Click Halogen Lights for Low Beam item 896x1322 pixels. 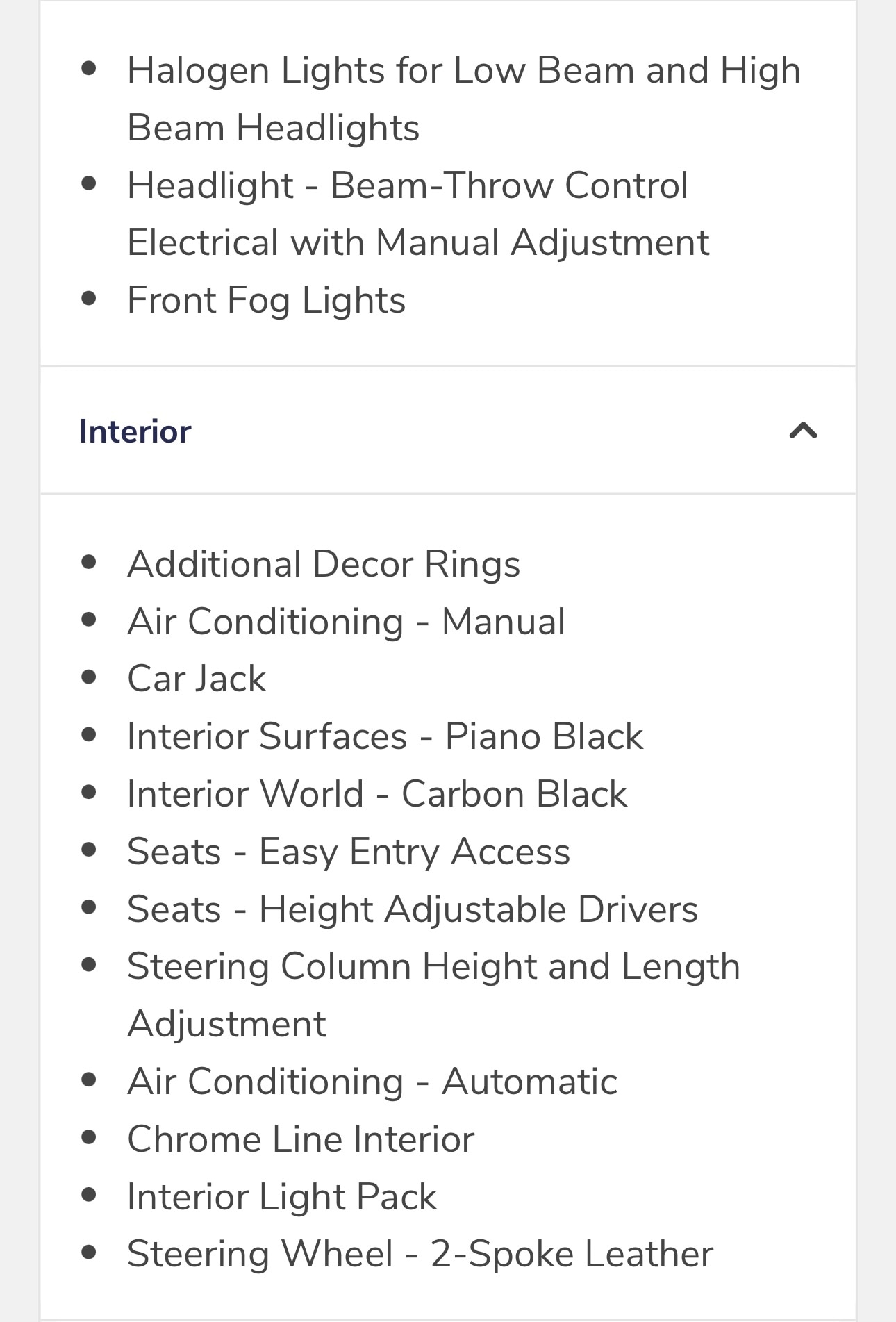[464, 99]
